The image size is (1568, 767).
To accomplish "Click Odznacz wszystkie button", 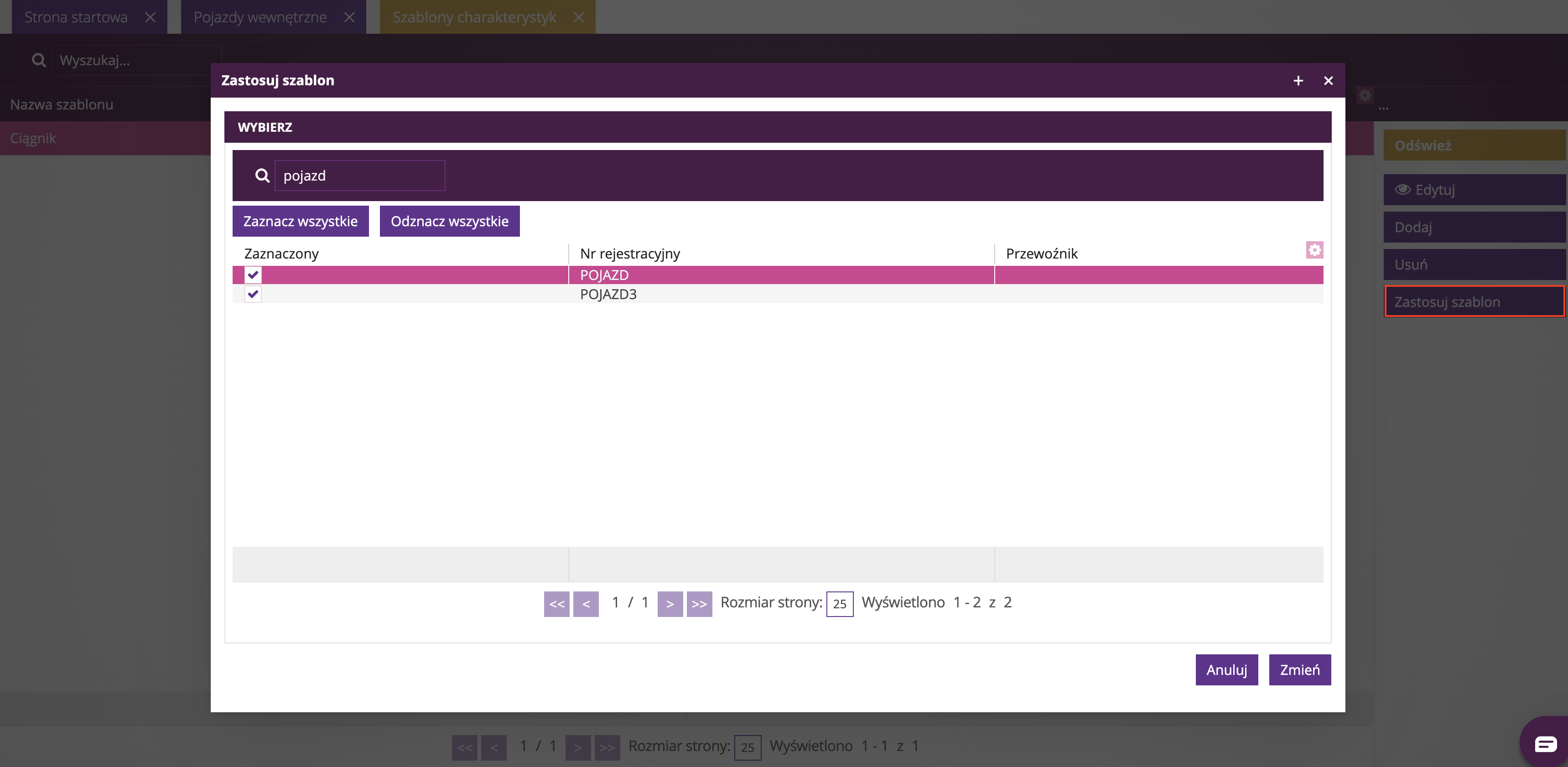I will [449, 221].
